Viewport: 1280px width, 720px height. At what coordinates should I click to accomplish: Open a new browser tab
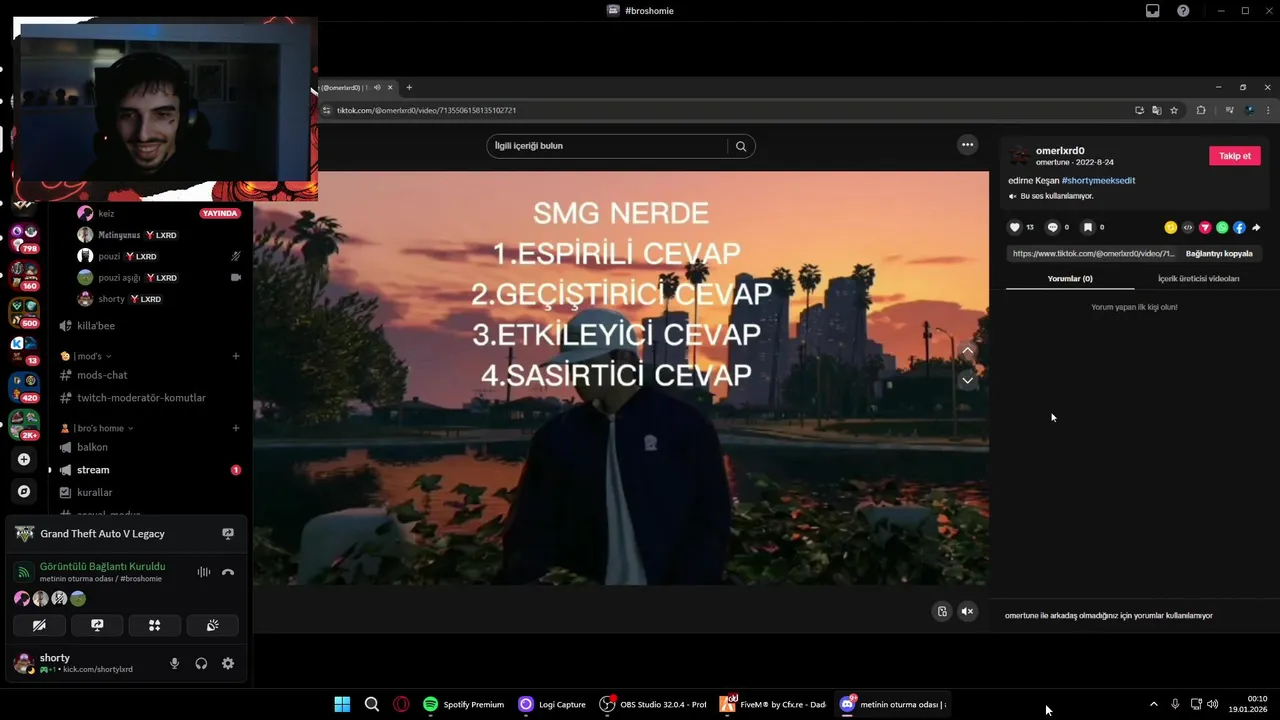(x=409, y=87)
